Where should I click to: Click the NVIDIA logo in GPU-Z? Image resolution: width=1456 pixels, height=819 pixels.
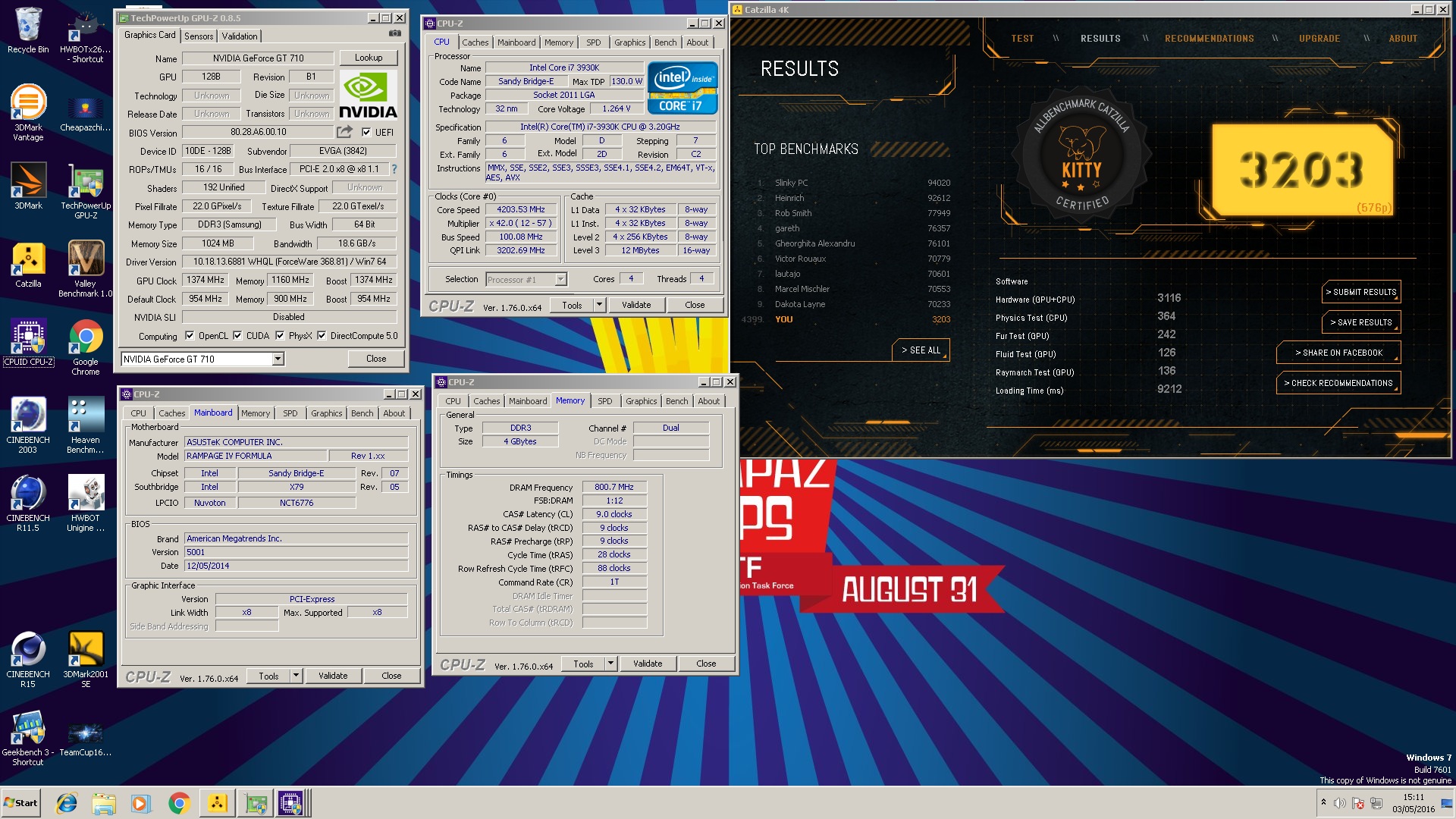[368, 95]
